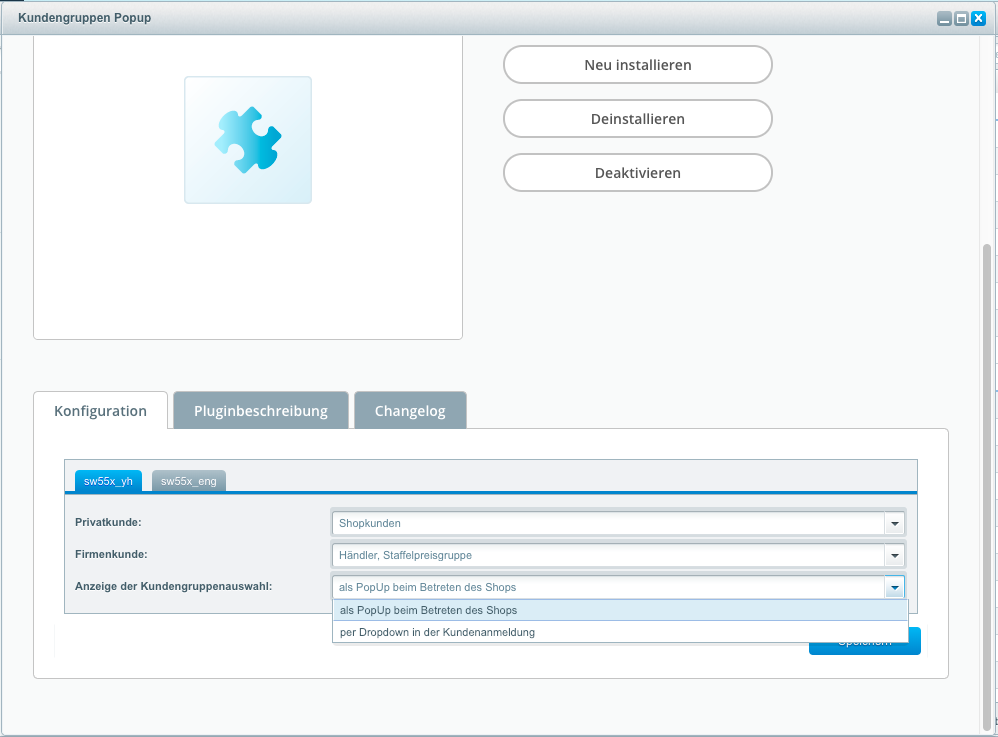The height and width of the screenshot is (737, 998).
Task: Deactivate plugin via Deaktivieren button
Action: (x=637, y=173)
